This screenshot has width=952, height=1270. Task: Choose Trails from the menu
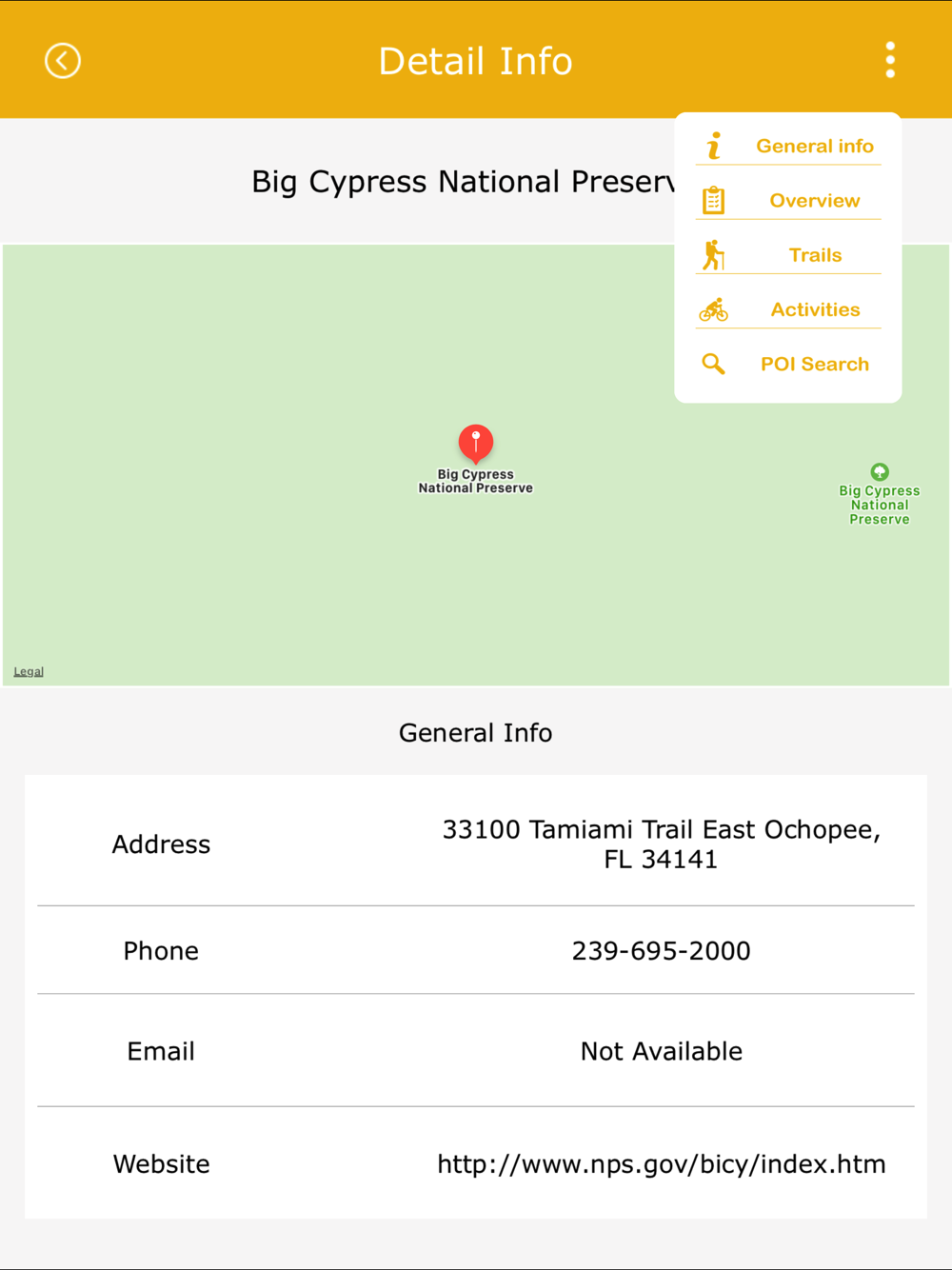[x=789, y=255]
